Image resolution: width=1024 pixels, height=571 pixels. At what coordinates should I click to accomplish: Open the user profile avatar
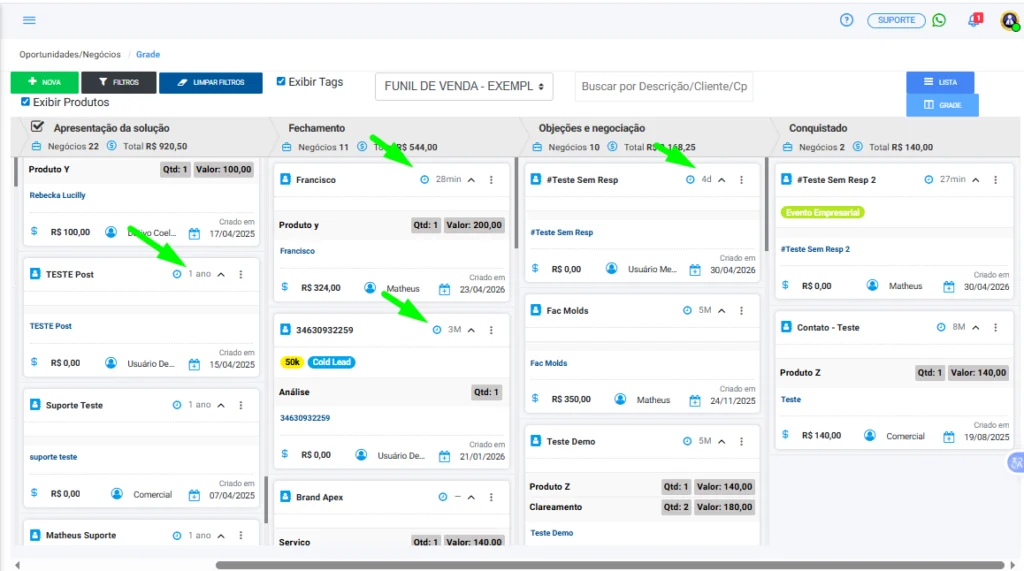coord(1010,21)
